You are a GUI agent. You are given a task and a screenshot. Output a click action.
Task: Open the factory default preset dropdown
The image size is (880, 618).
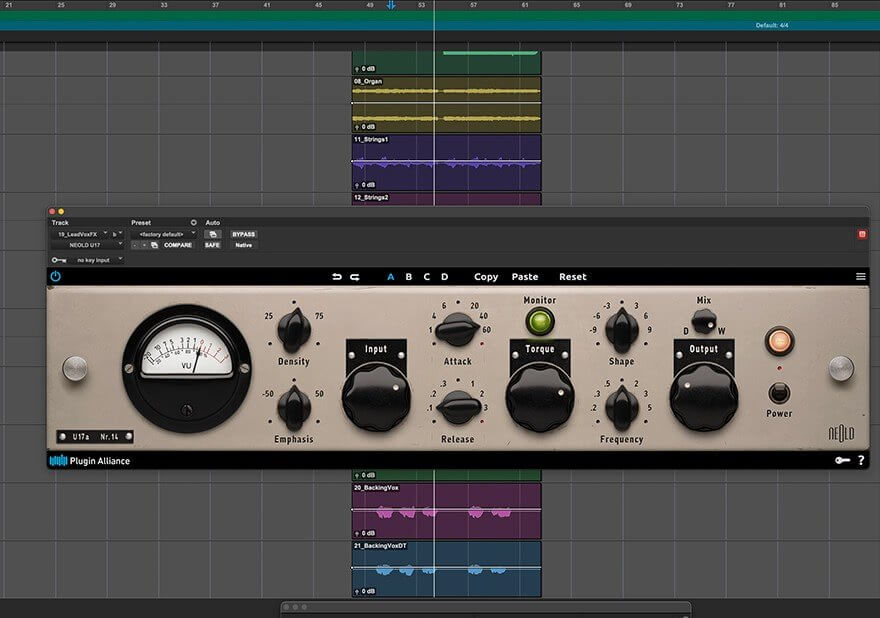(162, 234)
